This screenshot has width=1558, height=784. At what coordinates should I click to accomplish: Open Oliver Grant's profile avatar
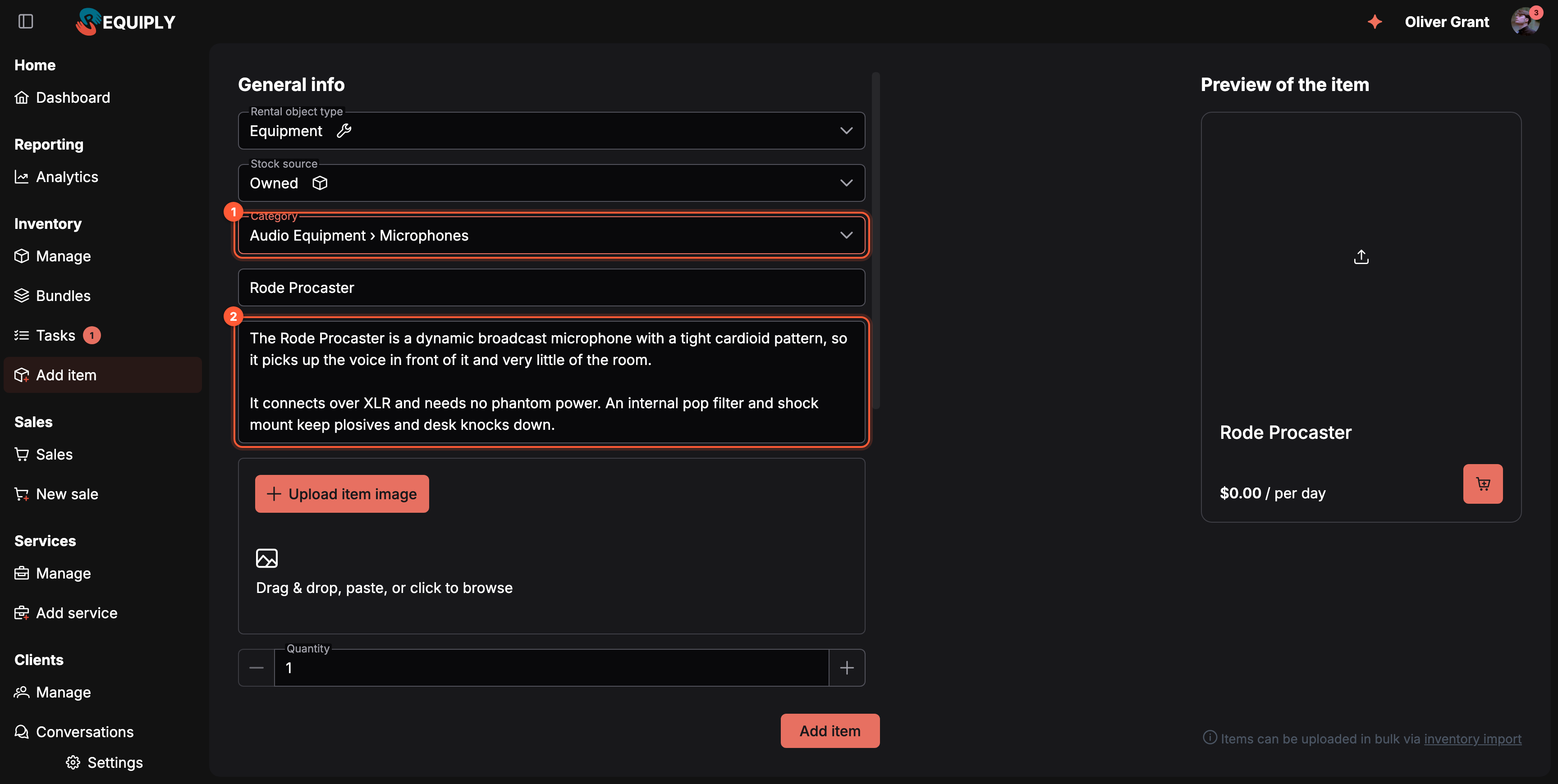point(1525,22)
